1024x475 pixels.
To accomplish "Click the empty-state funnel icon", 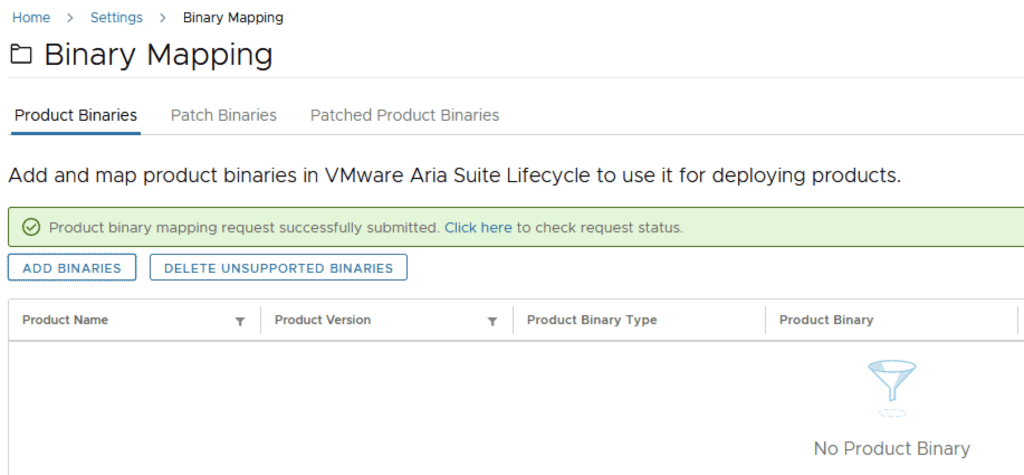I will point(891,387).
